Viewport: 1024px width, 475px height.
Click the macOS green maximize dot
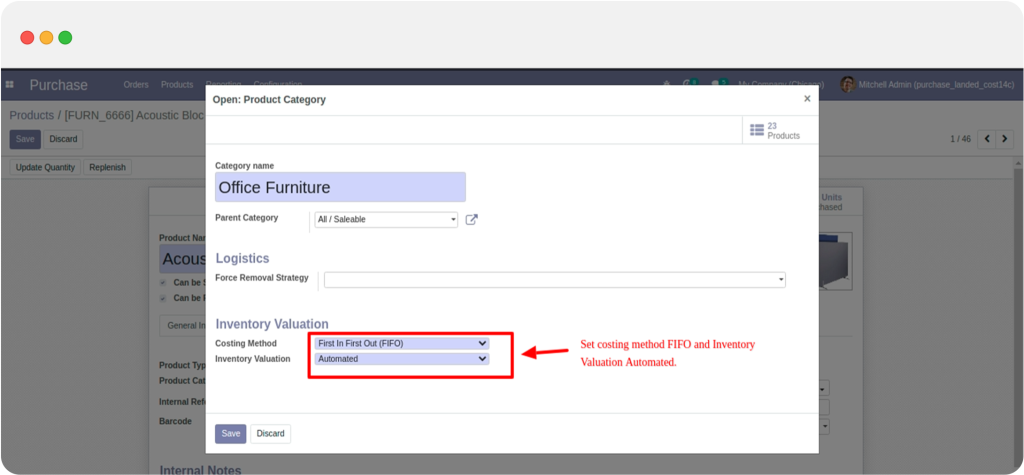pos(65,37)
